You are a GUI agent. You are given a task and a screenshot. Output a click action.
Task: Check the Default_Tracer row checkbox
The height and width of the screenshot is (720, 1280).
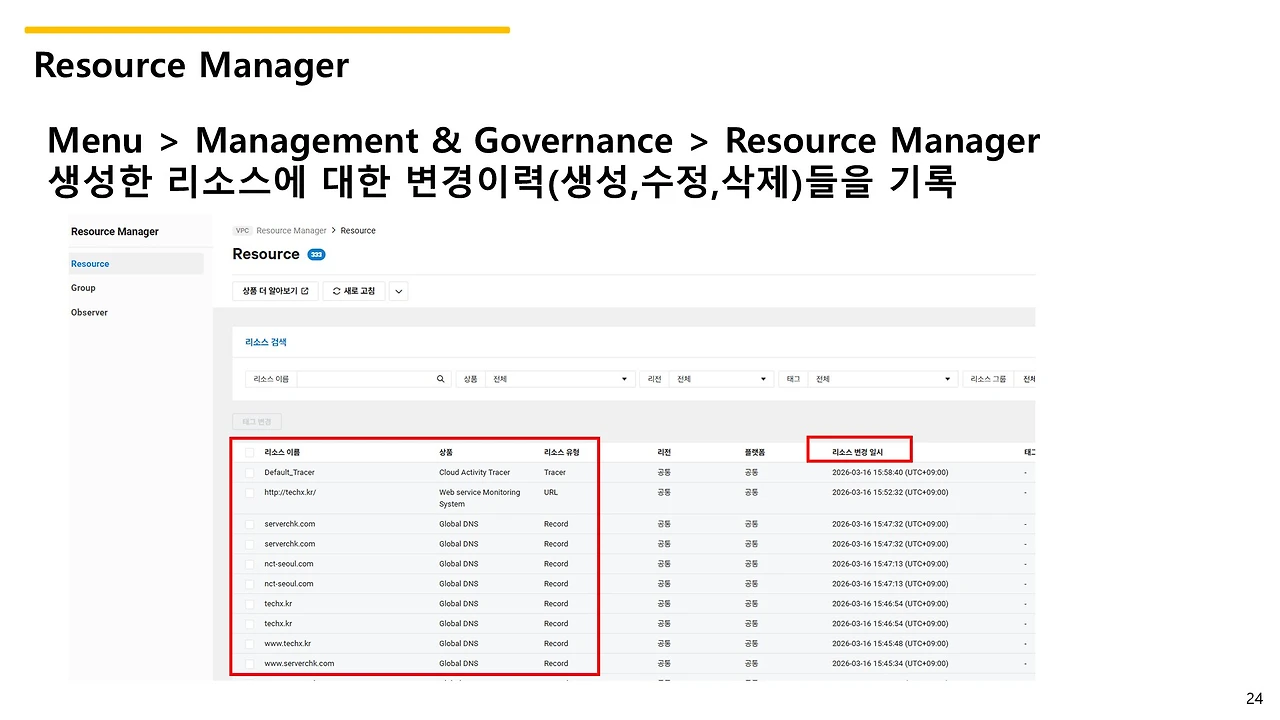[x=249, y=473]
